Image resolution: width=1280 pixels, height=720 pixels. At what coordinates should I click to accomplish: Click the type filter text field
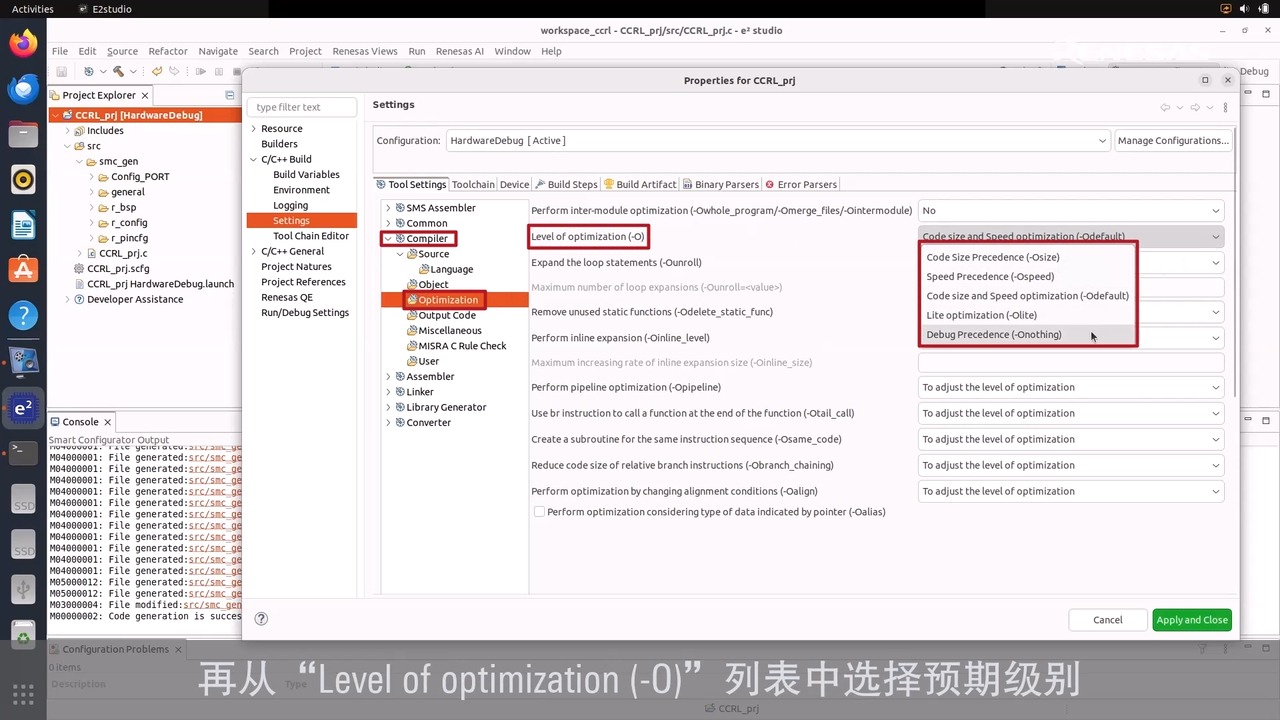(x=303, y=106)
